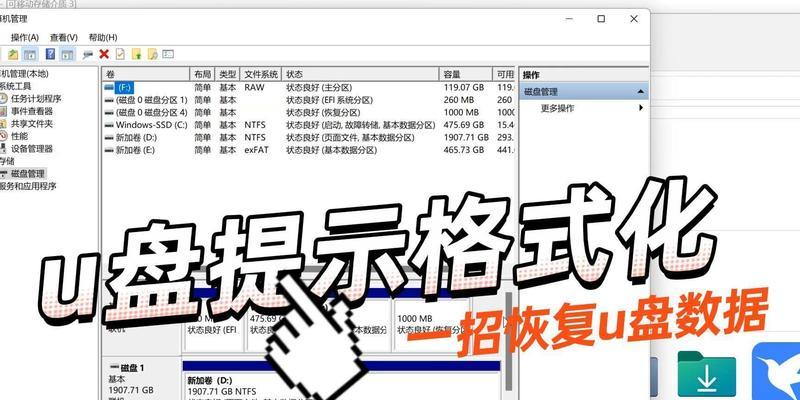Click the 475.69 GB capacity cell
800x400 pixels.
tap(463, 125)
